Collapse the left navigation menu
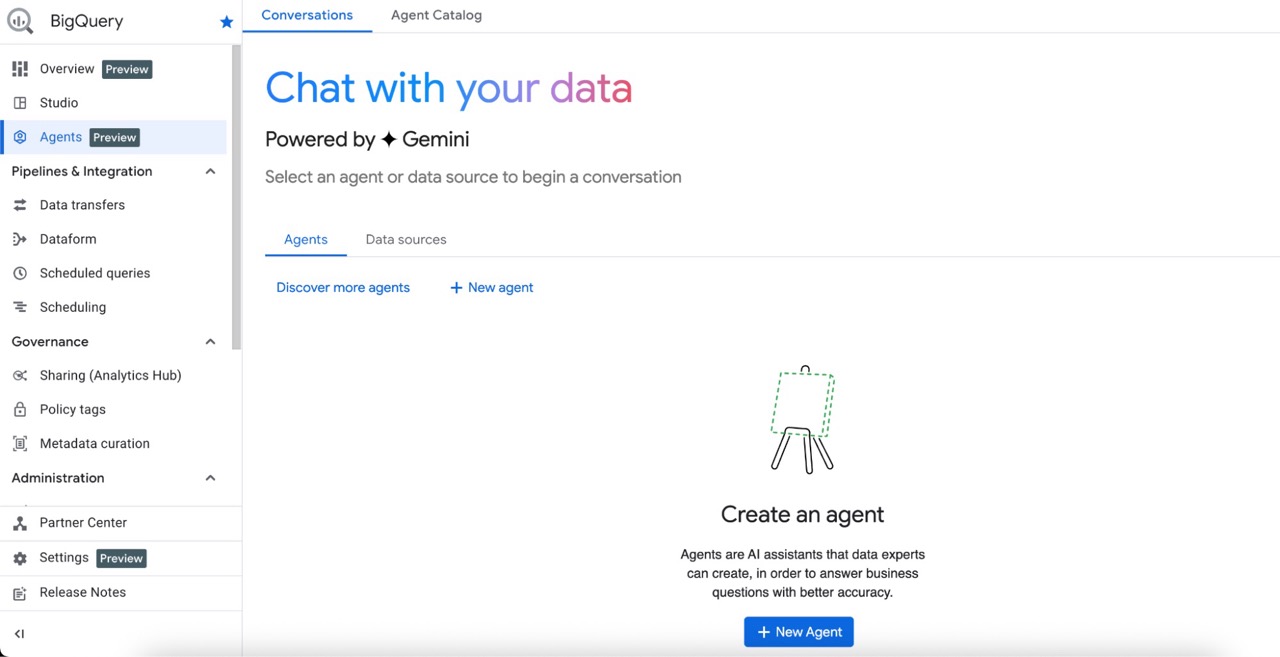Image resolution: width=1280 pixels, height=657 pixels. tap(20, 634)
